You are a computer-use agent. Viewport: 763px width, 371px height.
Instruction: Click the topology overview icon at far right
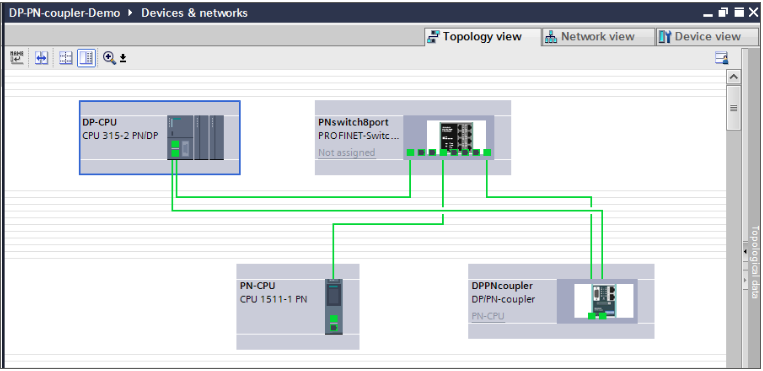pyautogui.click(x=722, y=58)
